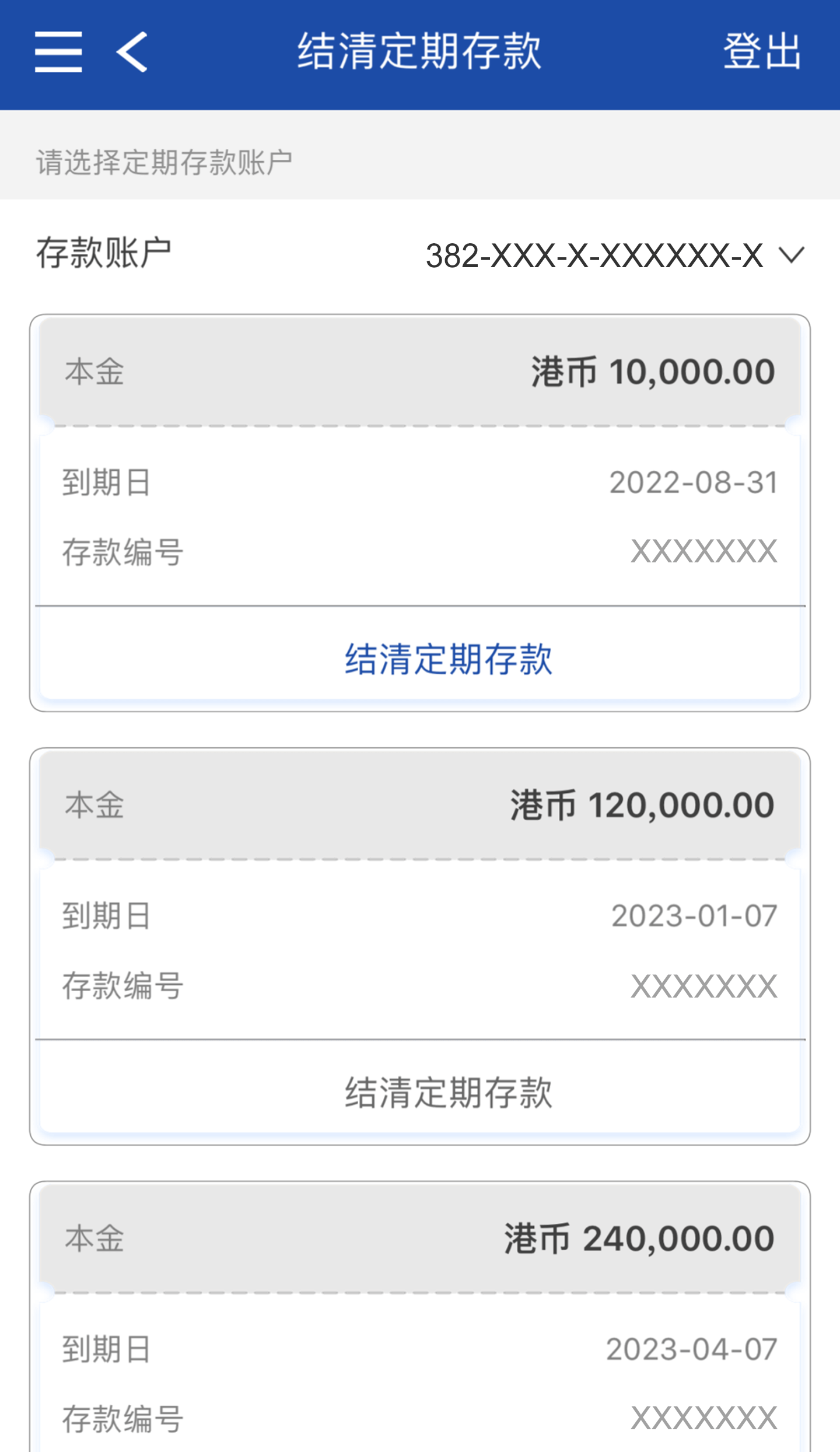Expand the deposit account dropdown chevron

click(x=792, y=255)
